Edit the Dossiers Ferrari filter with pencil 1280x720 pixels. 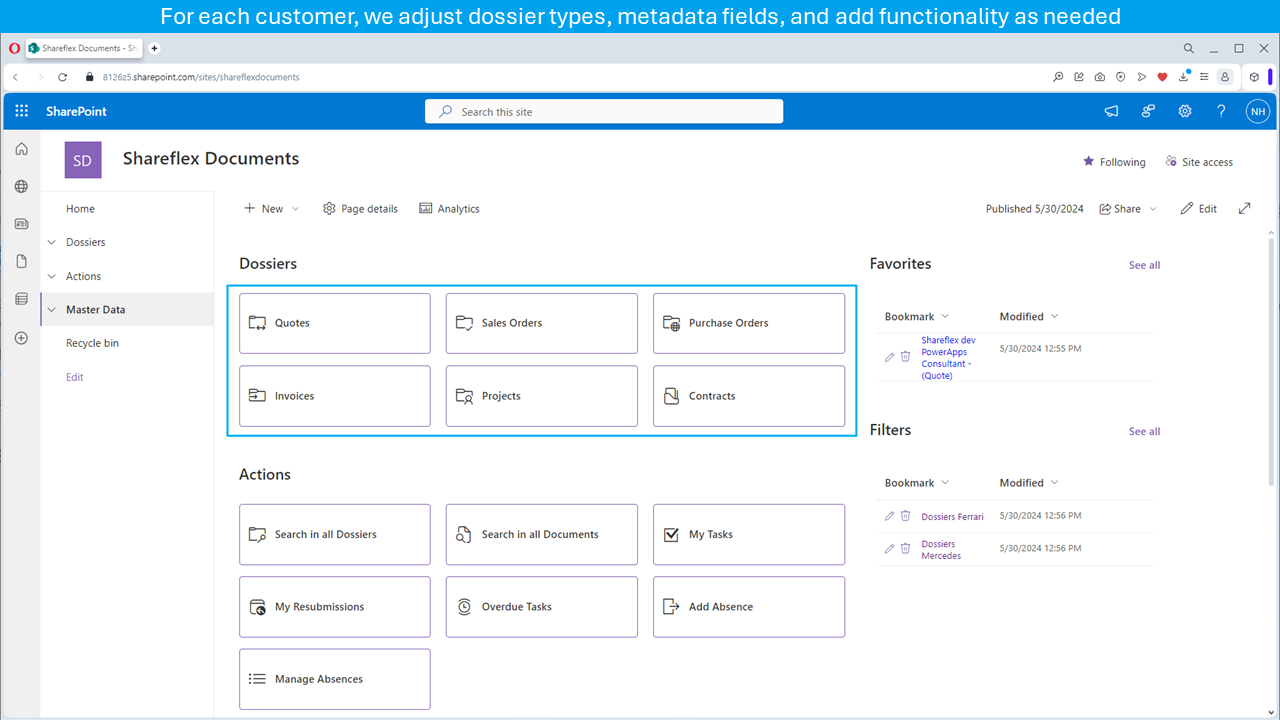889,516
